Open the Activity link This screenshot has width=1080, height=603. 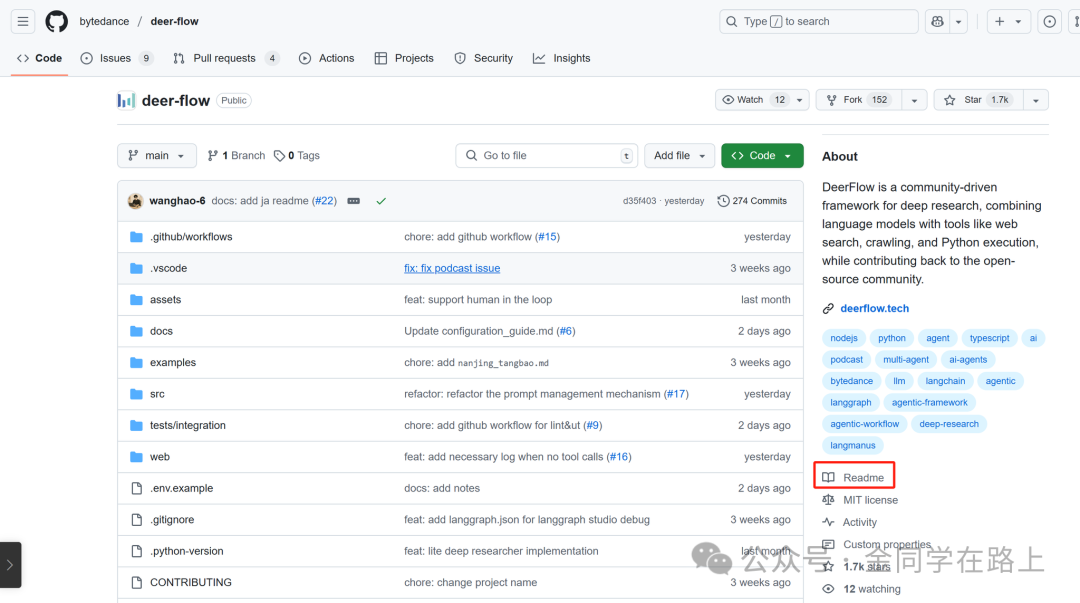click(850, 522)
